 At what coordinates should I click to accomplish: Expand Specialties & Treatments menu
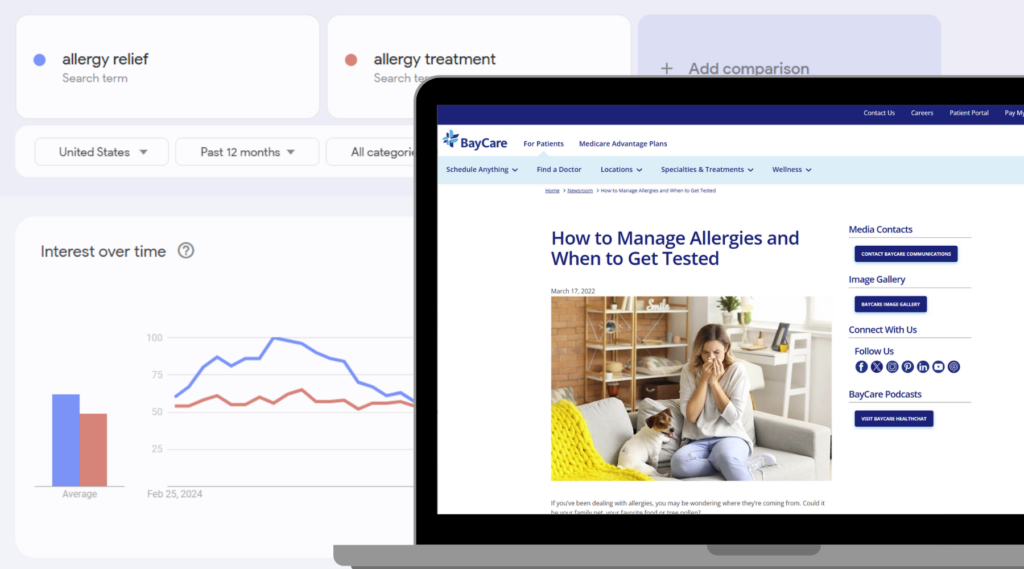707,170
